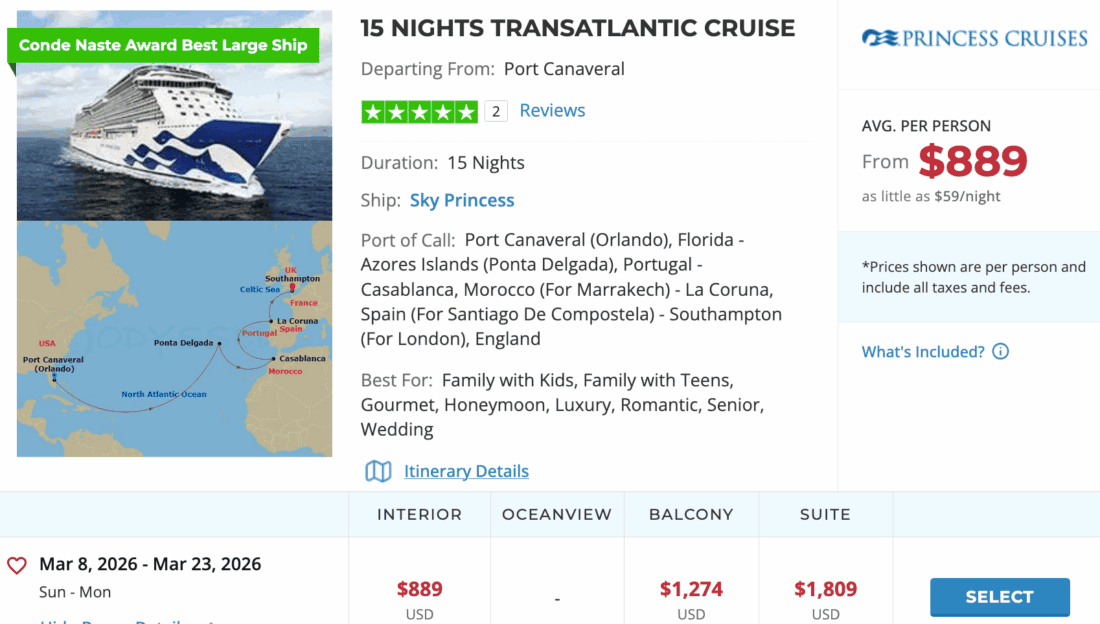1100x624 pixels.
Task: Open the Sky Princess ship link
Action: click(x=462, y=200)
